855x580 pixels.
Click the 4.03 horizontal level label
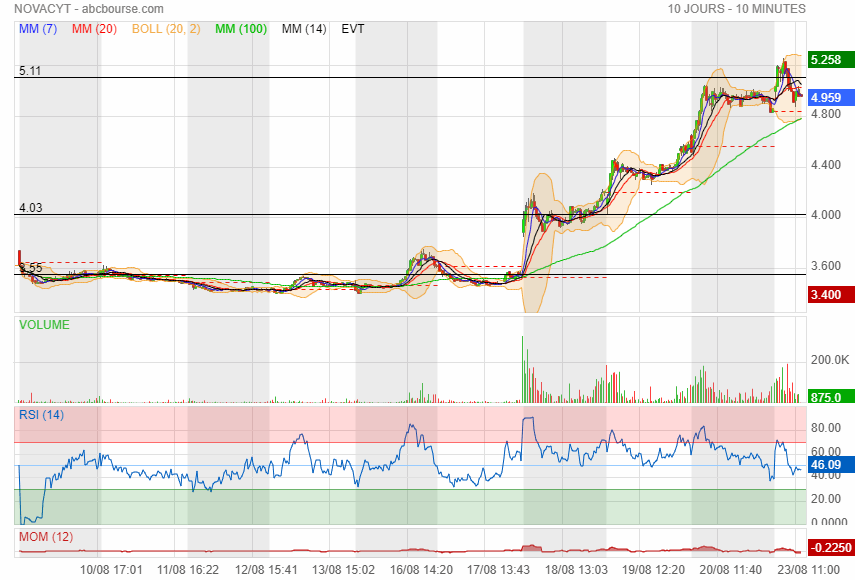(x=31, y=208)
